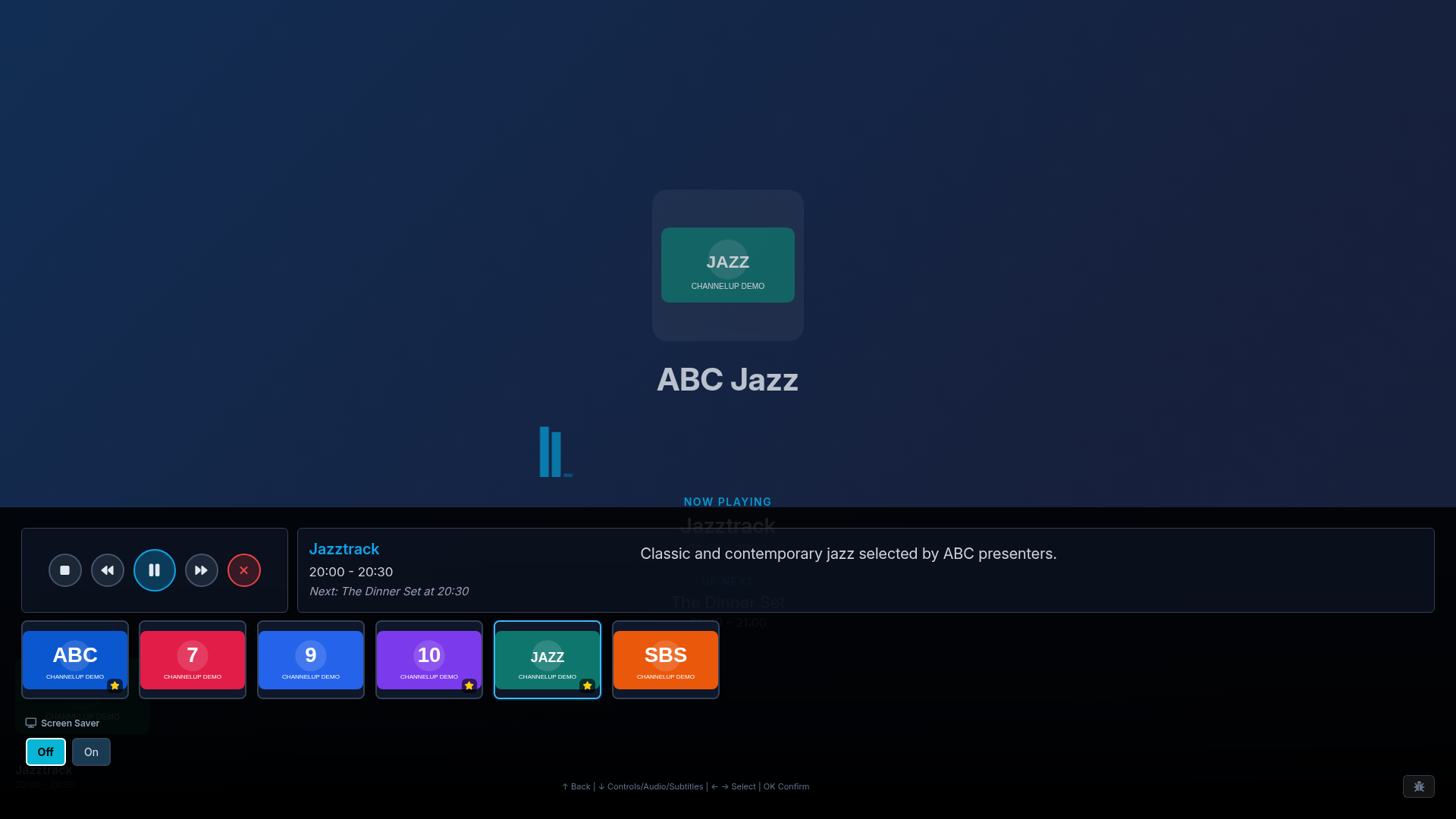1456x819 pixels.
Task: Set Screen Saver to Off
Action: pos(45,752)
